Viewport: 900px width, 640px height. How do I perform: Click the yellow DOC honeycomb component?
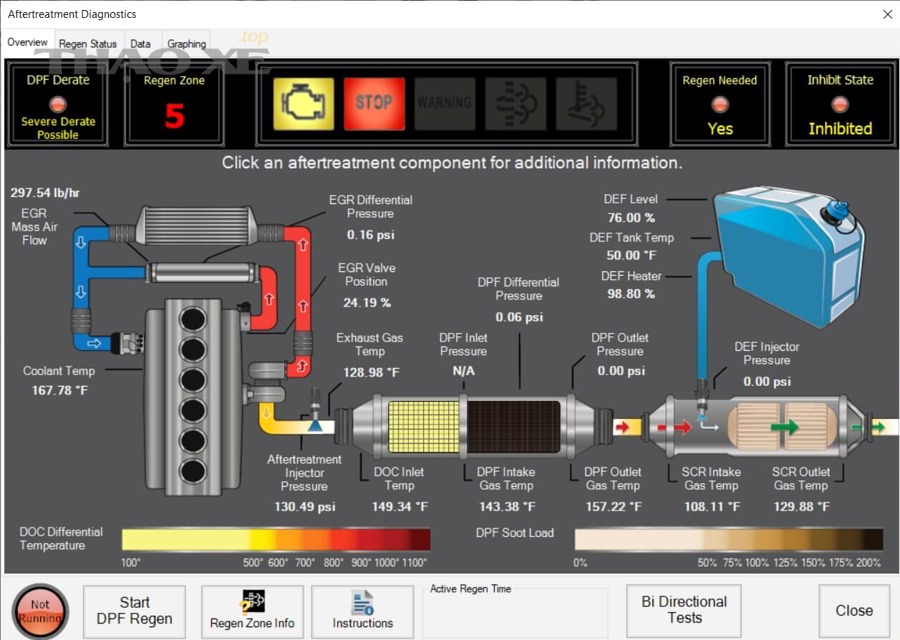coord(424,426)
